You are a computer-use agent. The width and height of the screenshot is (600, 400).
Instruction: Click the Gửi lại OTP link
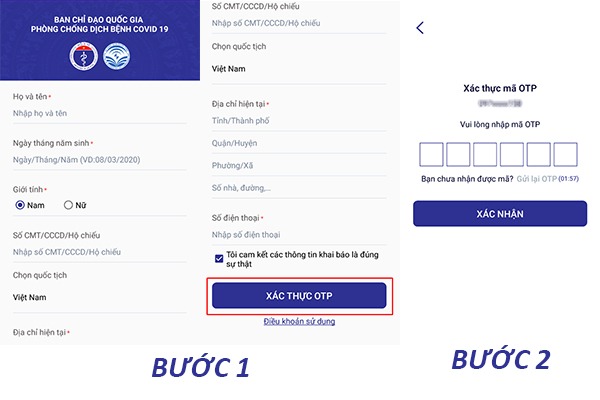[x=536, y=179]
